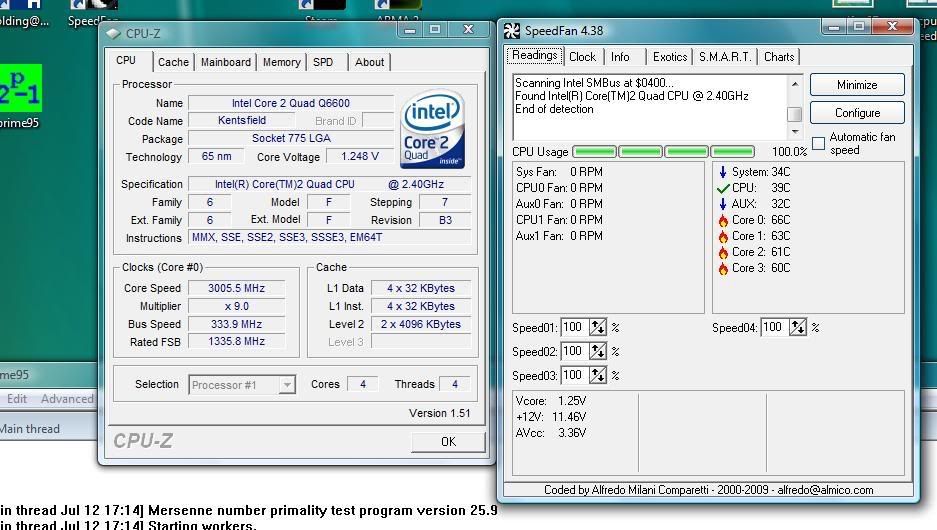Click the Bus Speed value 333.9 MHz

pyautogui.click(x=236, y=324)
